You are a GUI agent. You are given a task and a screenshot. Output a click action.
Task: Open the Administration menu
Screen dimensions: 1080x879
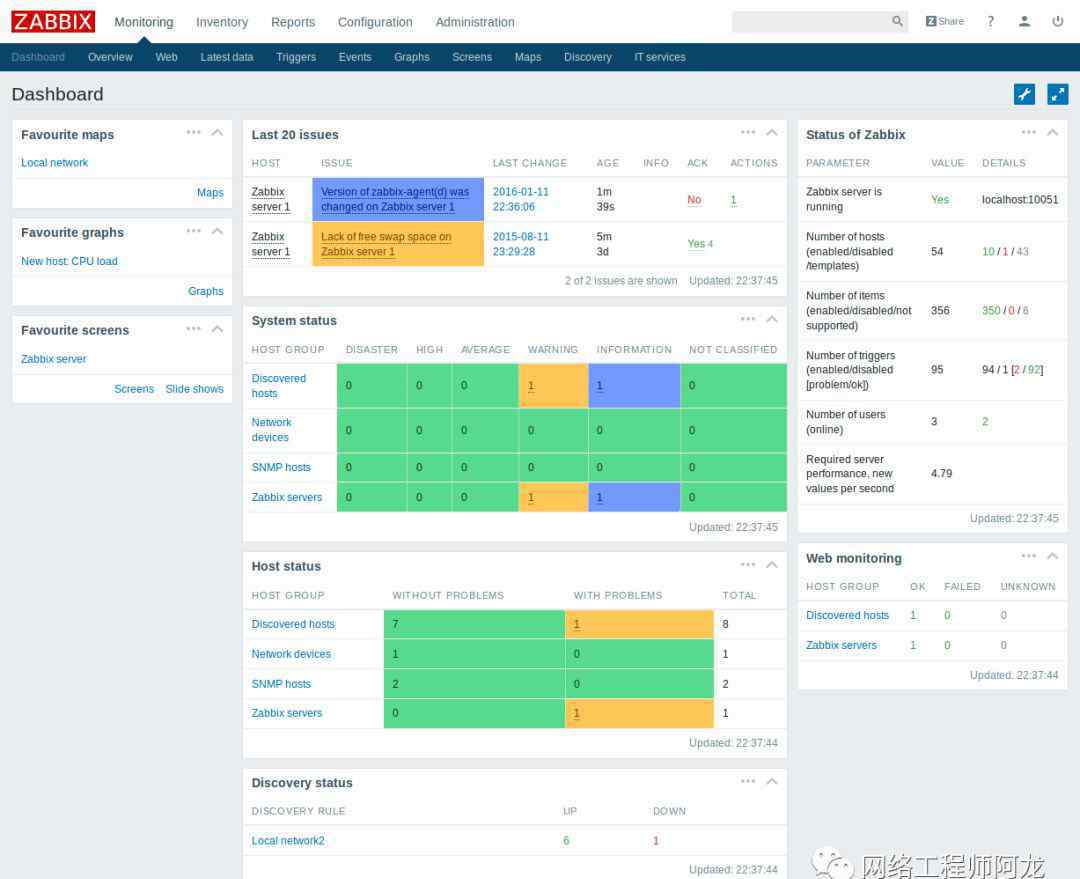point(475,22)
